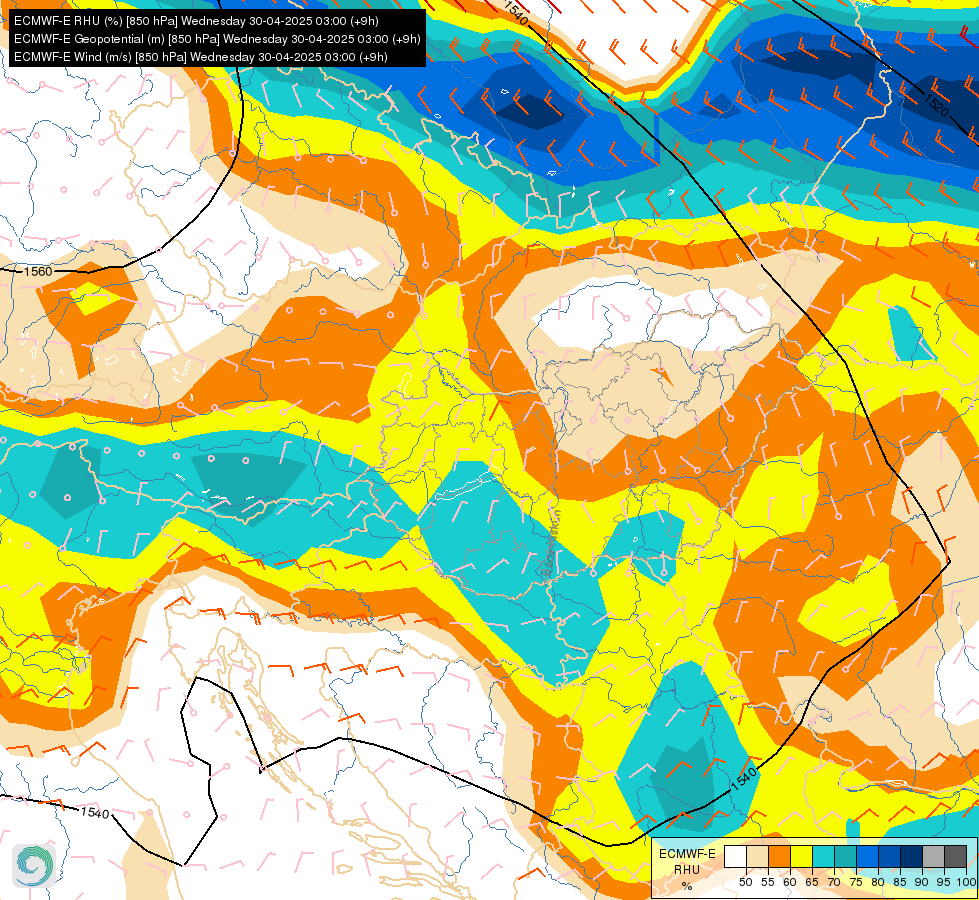
Task: Click the legend's RHU label
Action: click(x=687, y=869)
